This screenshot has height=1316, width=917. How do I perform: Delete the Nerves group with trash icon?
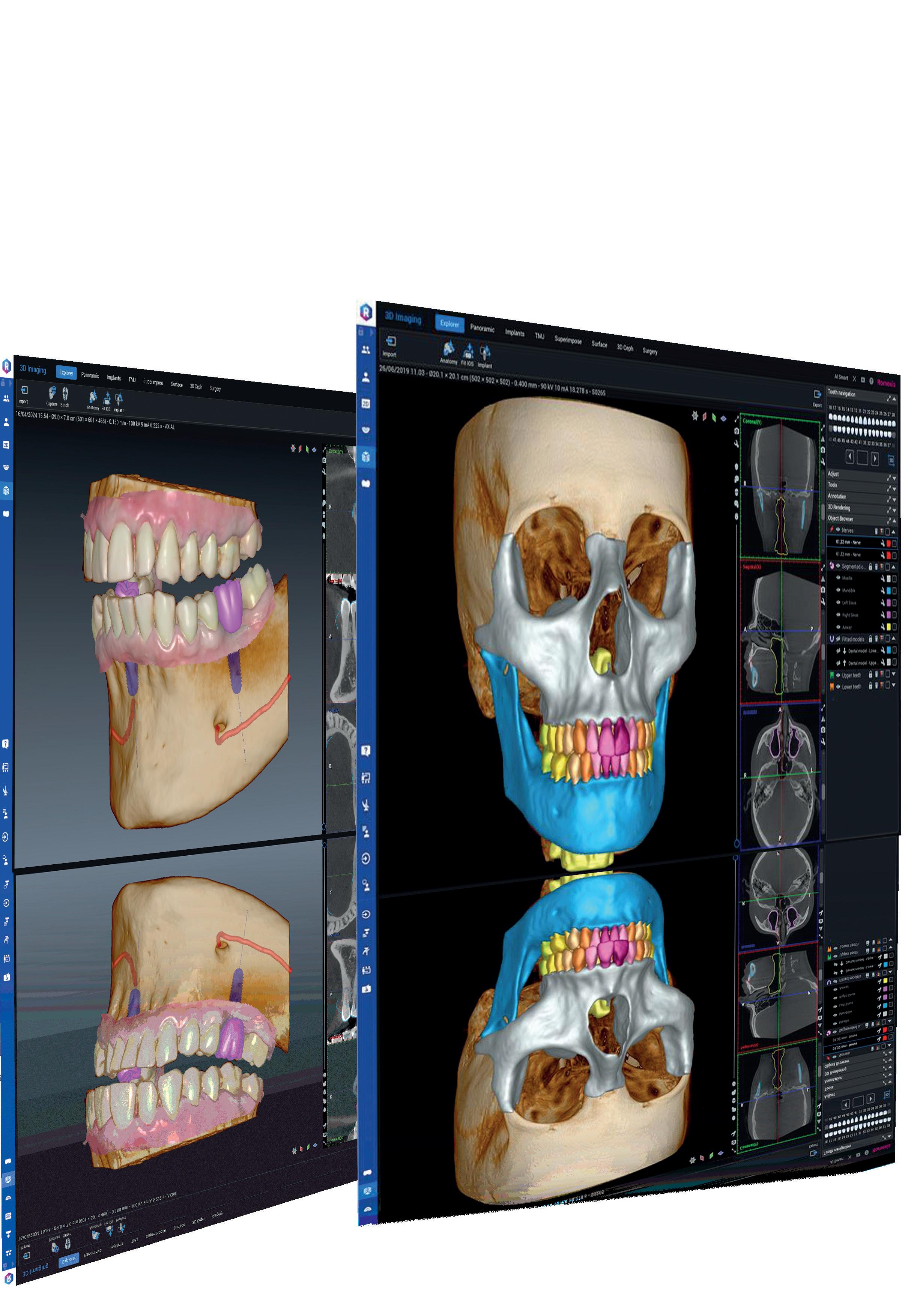[876, 531]
